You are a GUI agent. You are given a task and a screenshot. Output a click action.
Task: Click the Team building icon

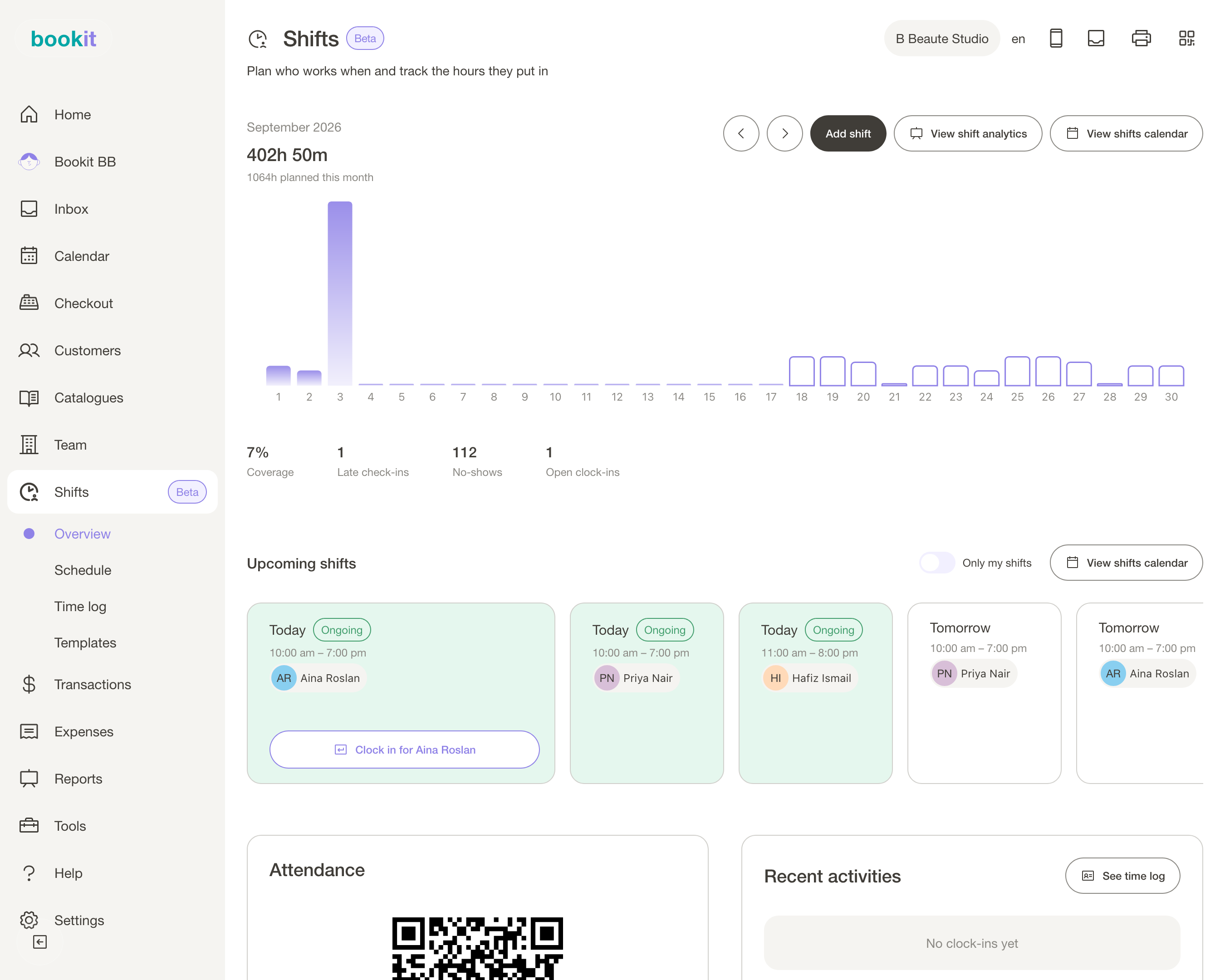click(x=29, y=444)
